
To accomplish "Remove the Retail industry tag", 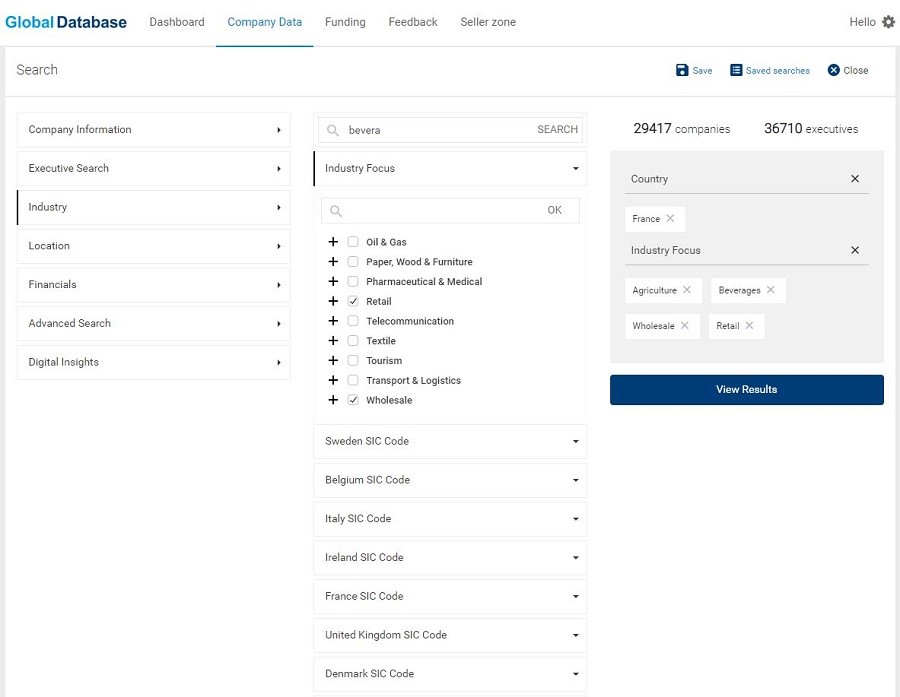I will click(749, 326).
